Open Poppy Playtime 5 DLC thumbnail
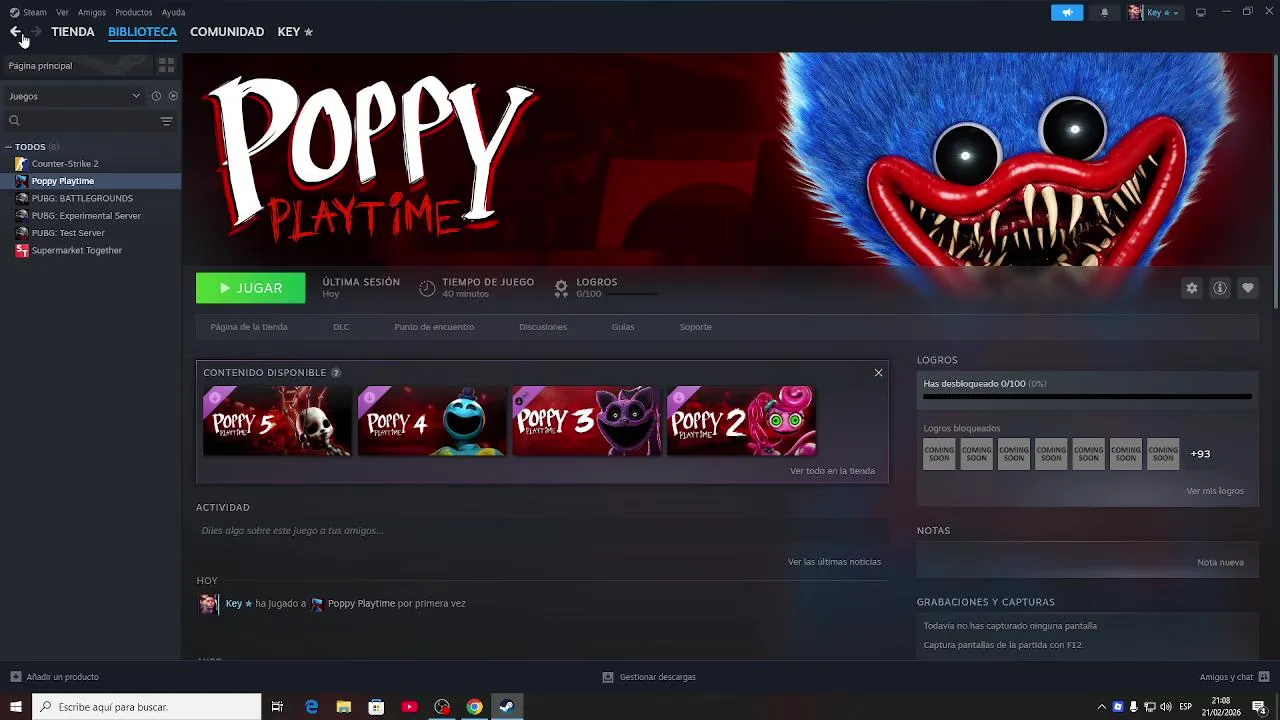The width and height of the screenshot is (1280, 720). [x=277, y=421]
